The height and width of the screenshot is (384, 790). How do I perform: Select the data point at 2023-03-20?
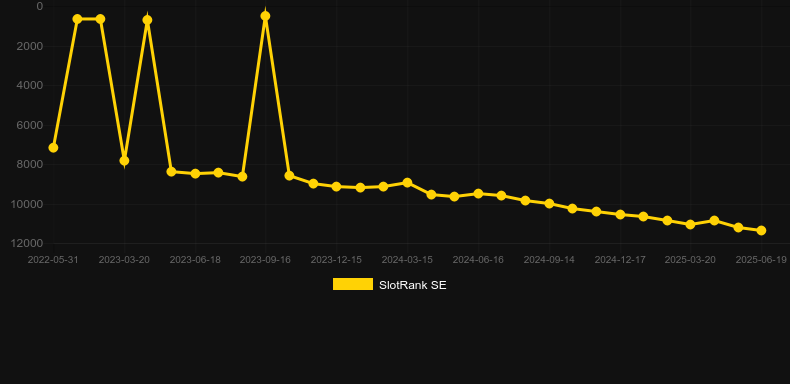[x=124, y=161]
